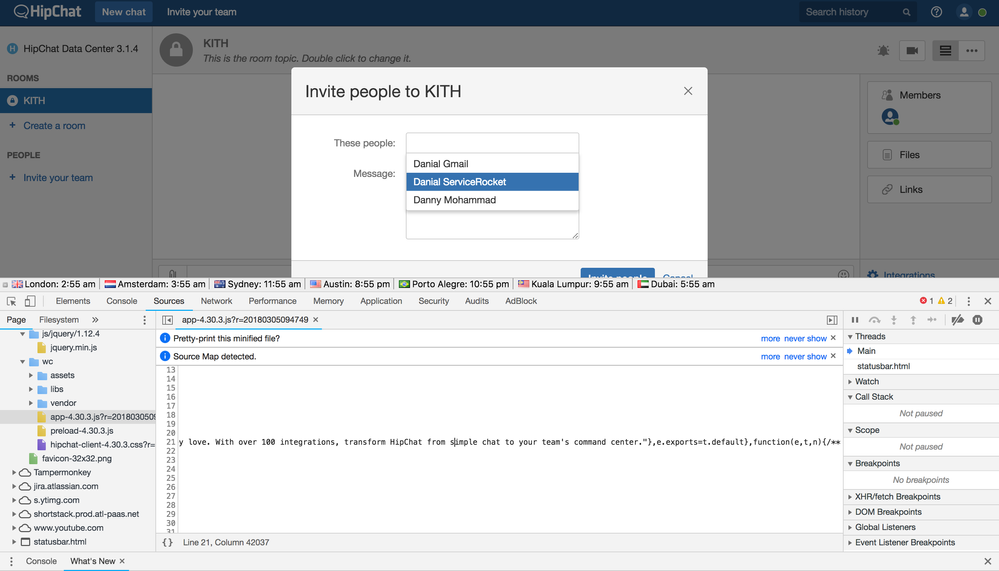The height and width of the screenshot is (571, 999).
Task: Click Invite your team sidebar link
Action: (58, 178)
